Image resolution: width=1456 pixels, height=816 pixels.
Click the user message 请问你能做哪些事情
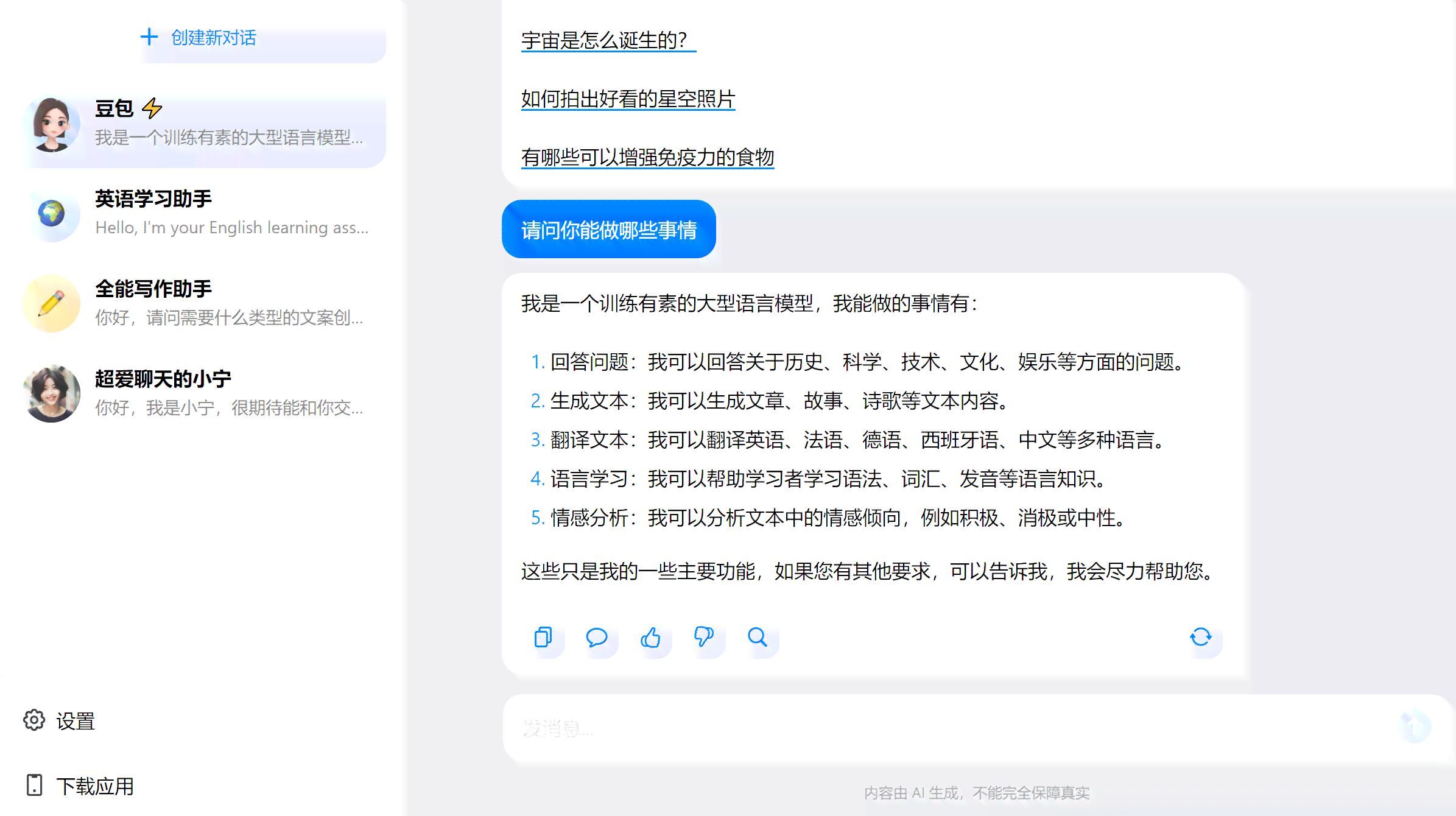click(608, 230)
